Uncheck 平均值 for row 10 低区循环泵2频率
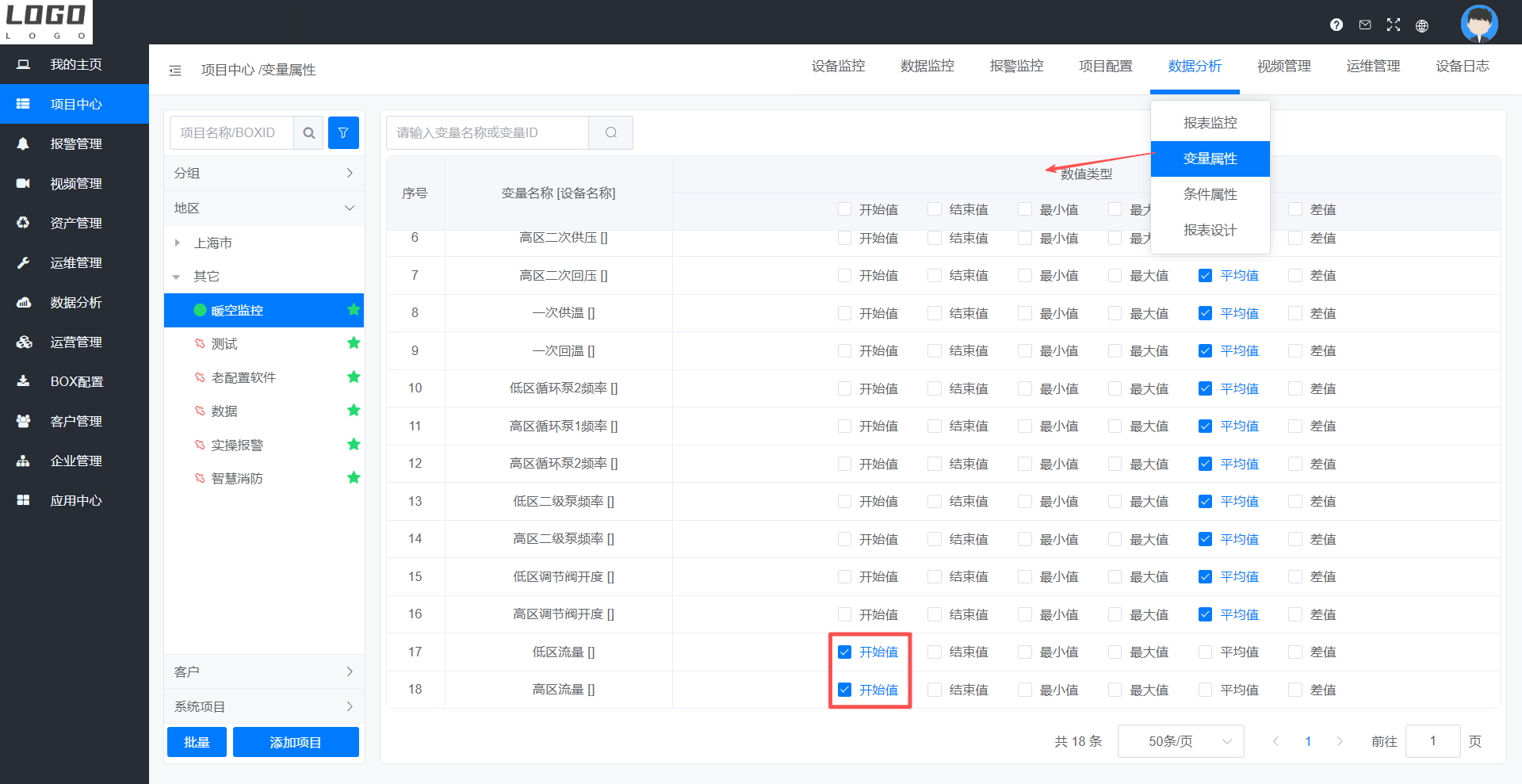 coord(1205,388)
